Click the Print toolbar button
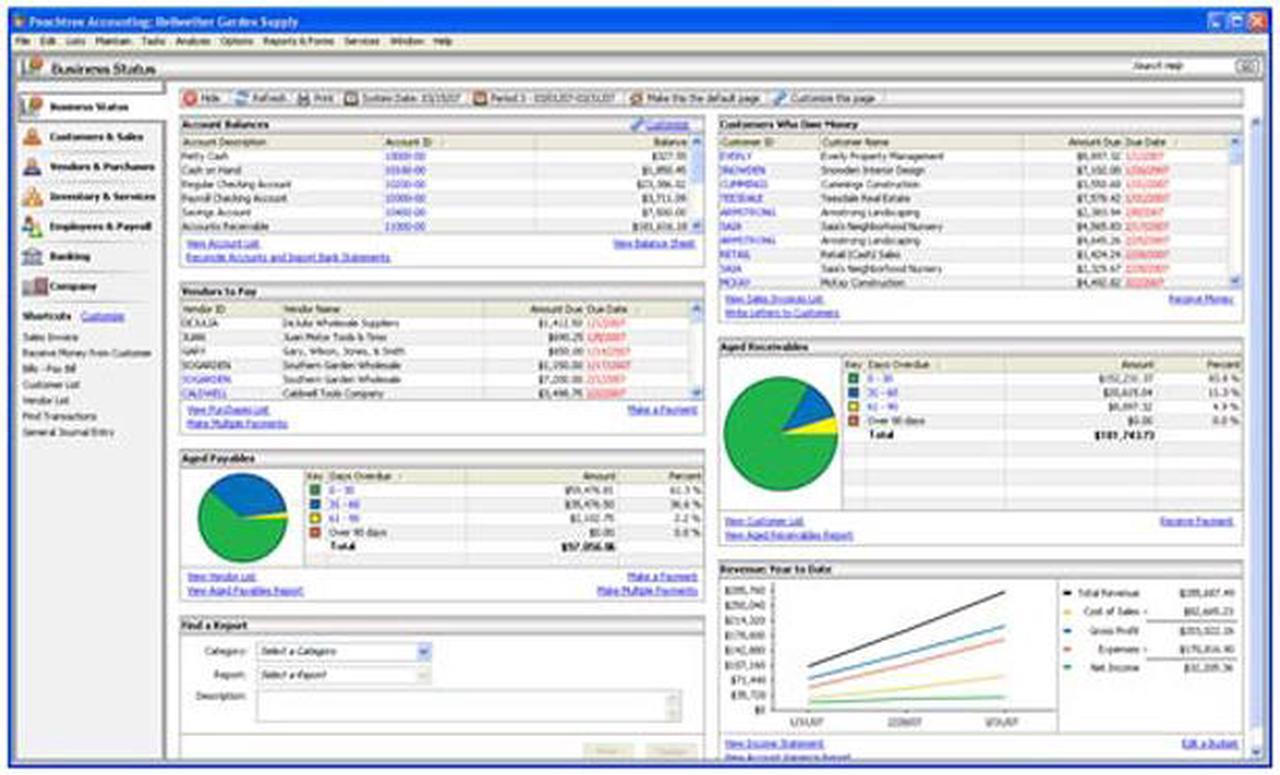1280x775 pixels. pos(316,99)
